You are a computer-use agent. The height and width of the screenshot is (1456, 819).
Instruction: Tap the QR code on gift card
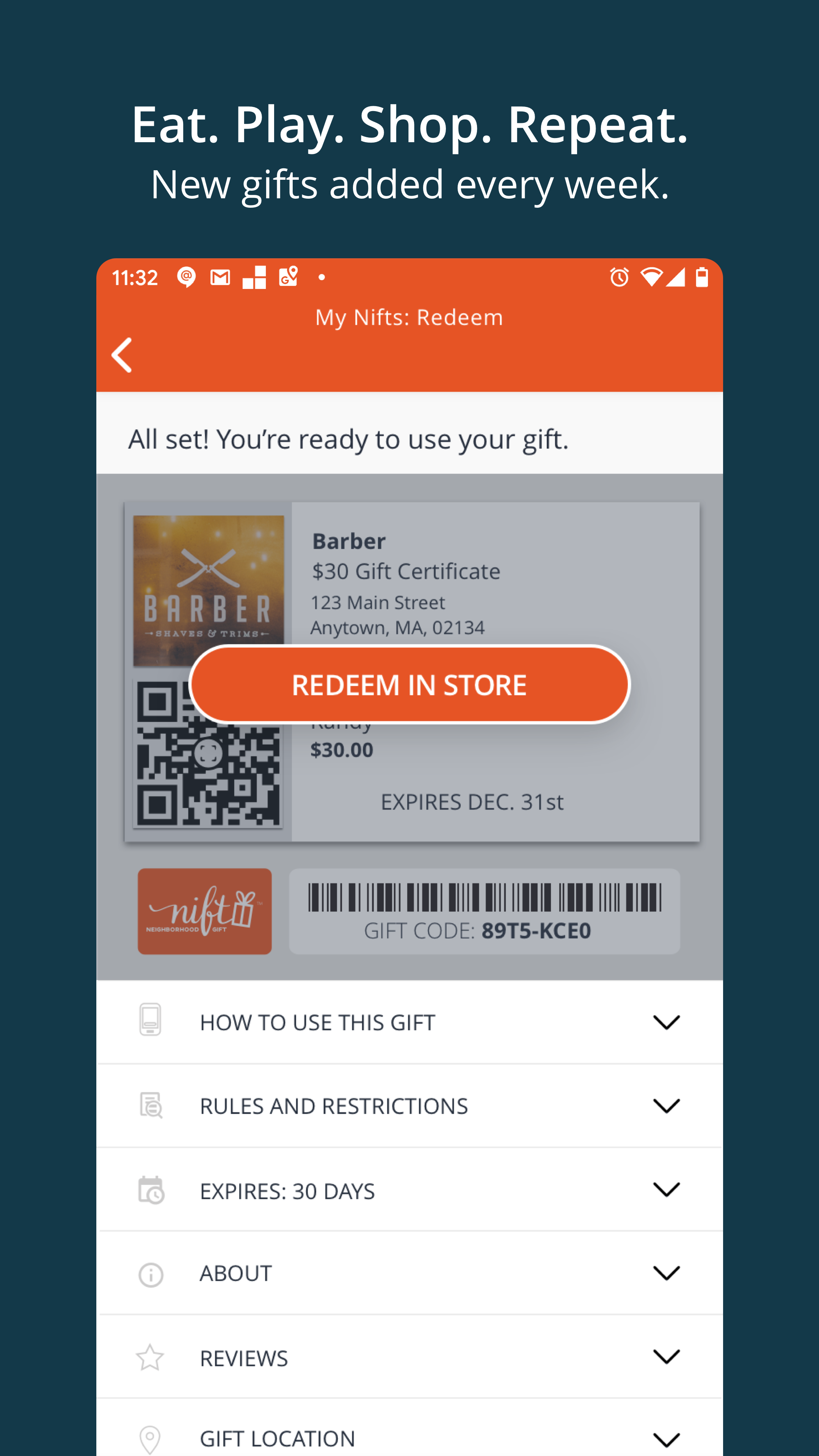(x=208, y=753)
